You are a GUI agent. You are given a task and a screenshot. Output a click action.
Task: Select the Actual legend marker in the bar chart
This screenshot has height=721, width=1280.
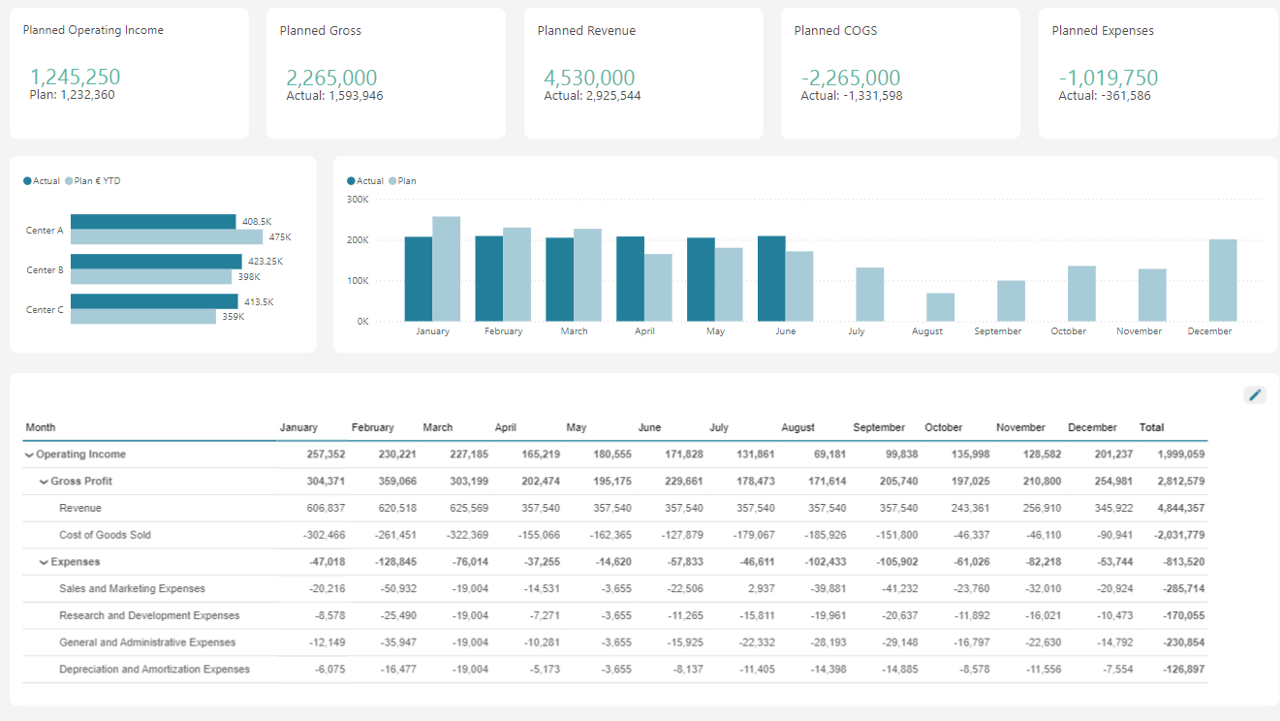pyautogui.click(x=27, y=181)
